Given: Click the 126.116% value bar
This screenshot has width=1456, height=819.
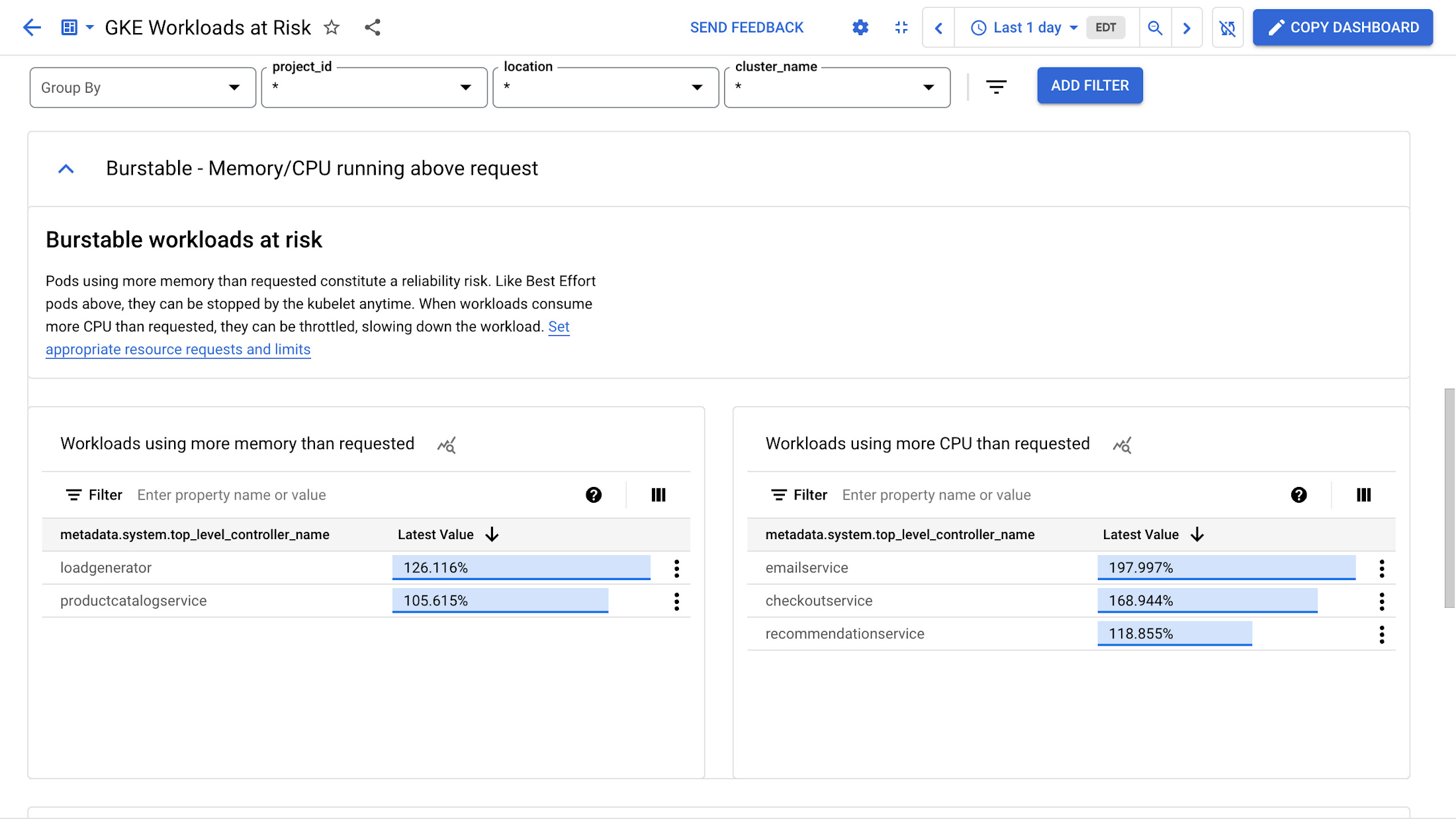Looking at the screenshot, I should (522, 568).
